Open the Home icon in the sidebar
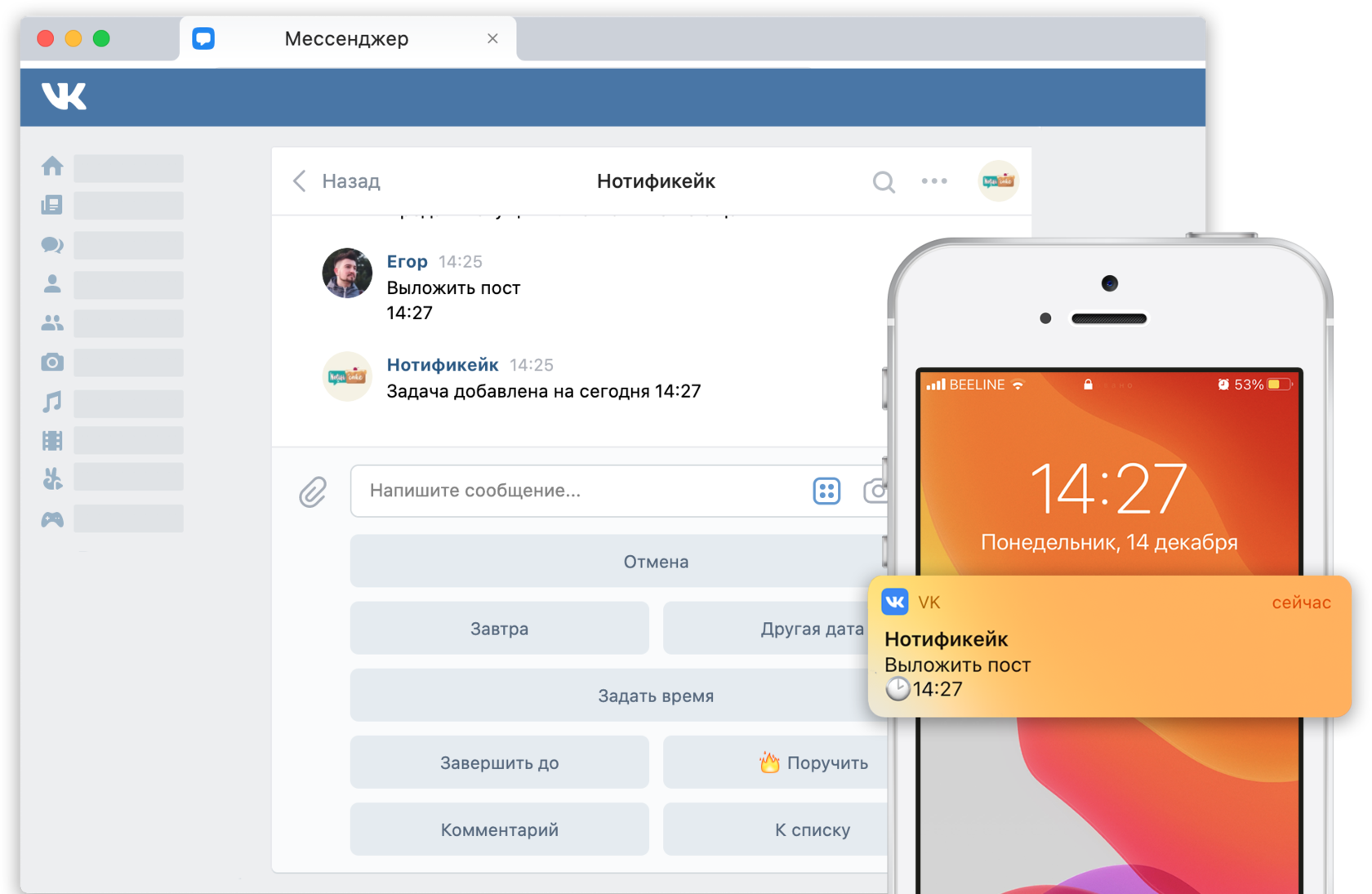 52,167
